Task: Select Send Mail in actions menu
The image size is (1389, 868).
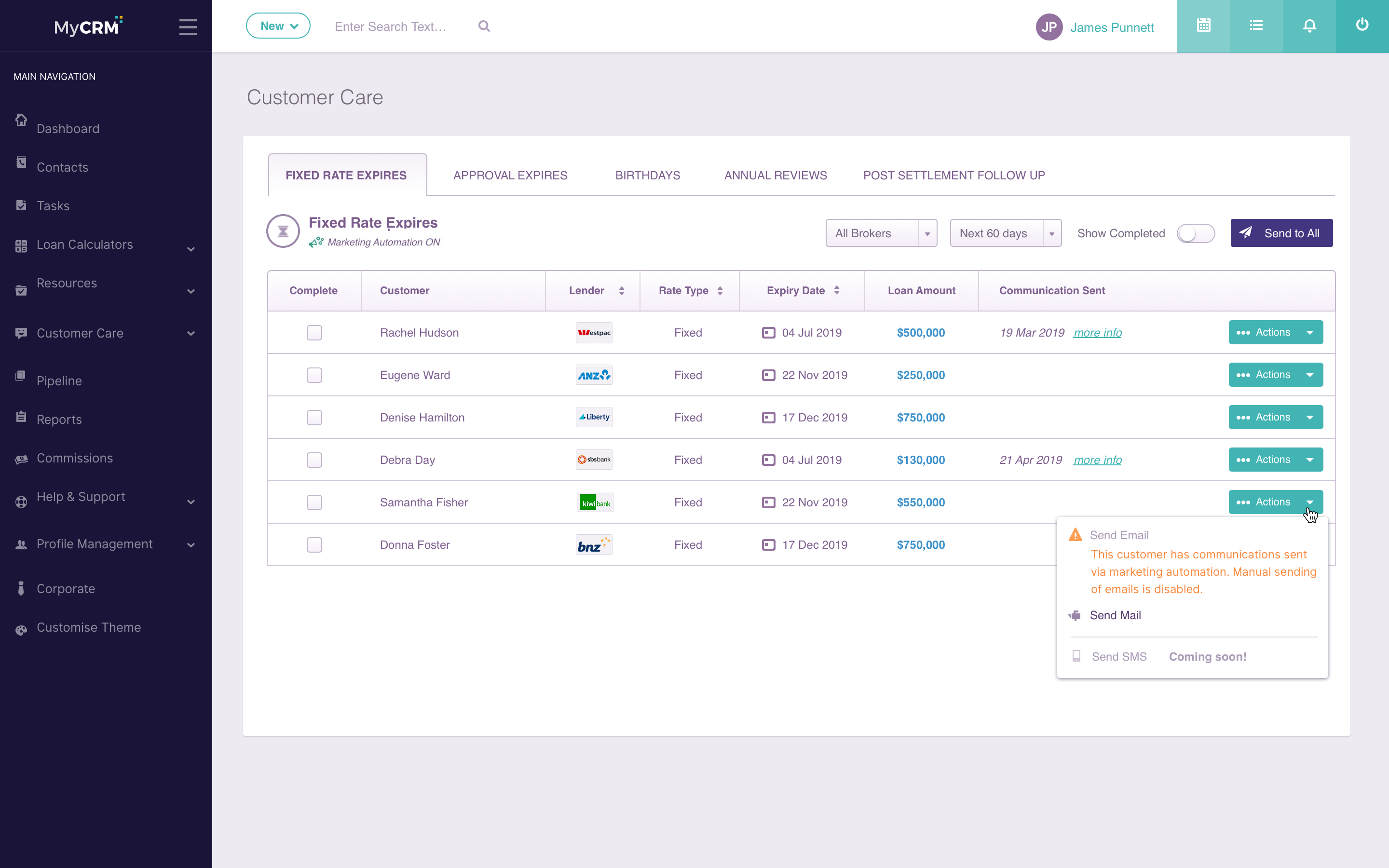Action: point(1115,615)
